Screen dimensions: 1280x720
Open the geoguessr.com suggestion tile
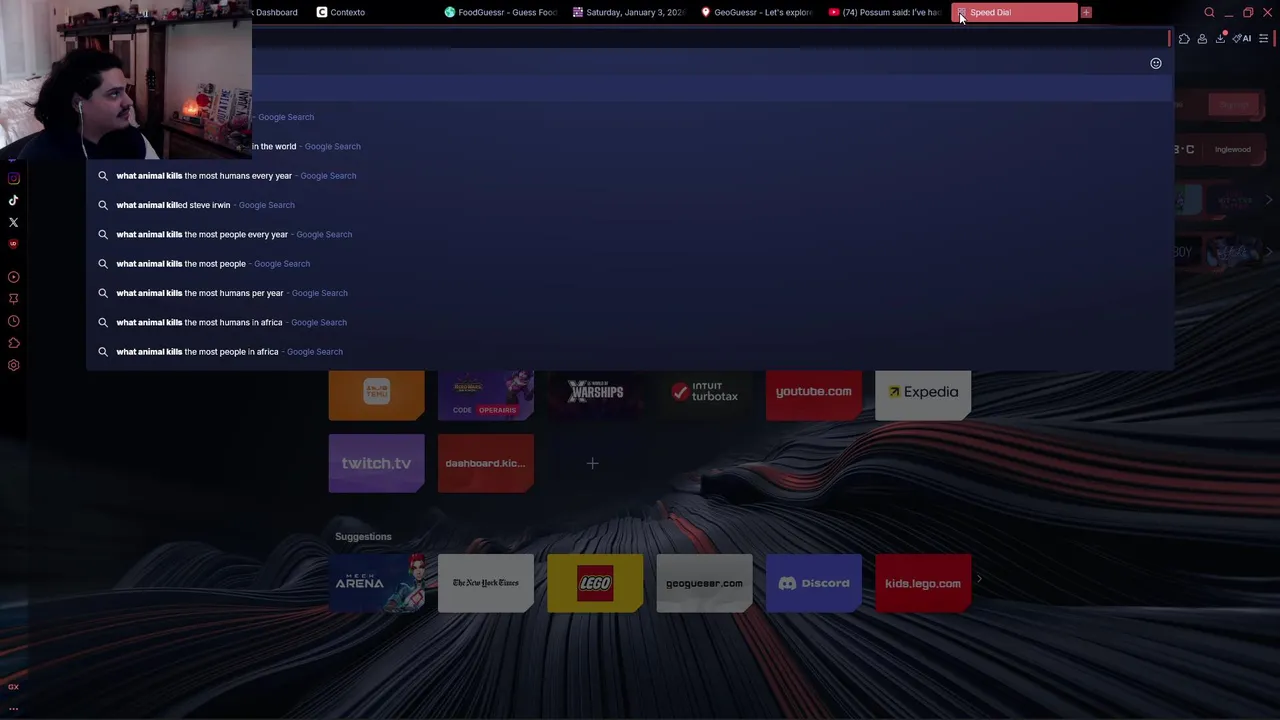coord(704,583)
